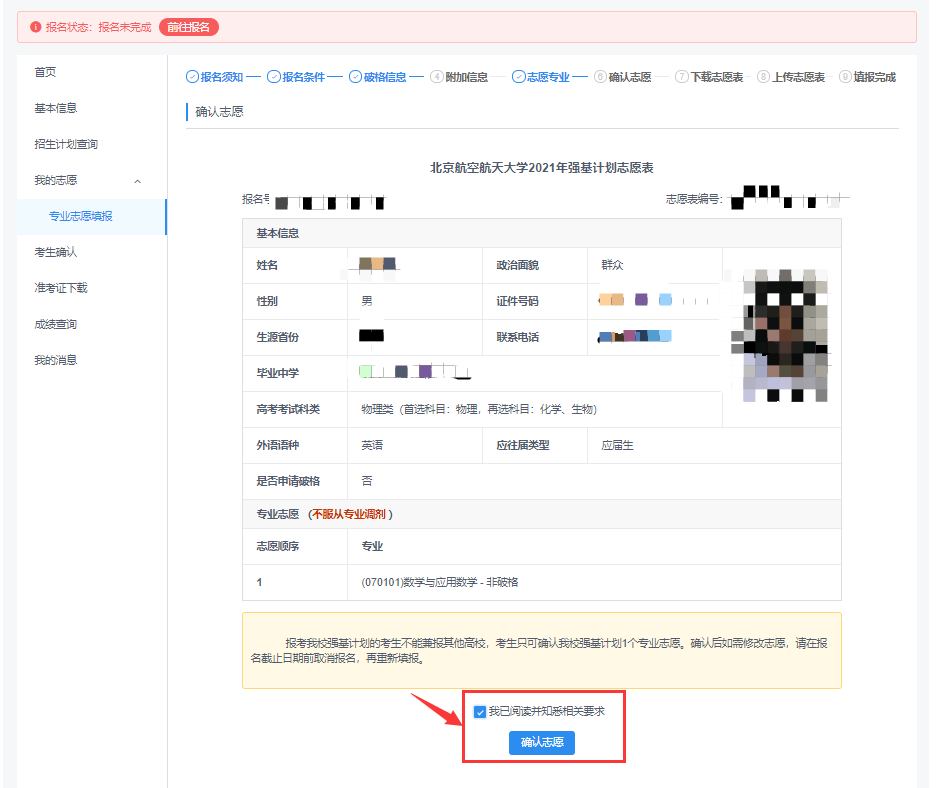
Task: Click the 志愿专业 step check icon
Action: (x=519, y=77)
